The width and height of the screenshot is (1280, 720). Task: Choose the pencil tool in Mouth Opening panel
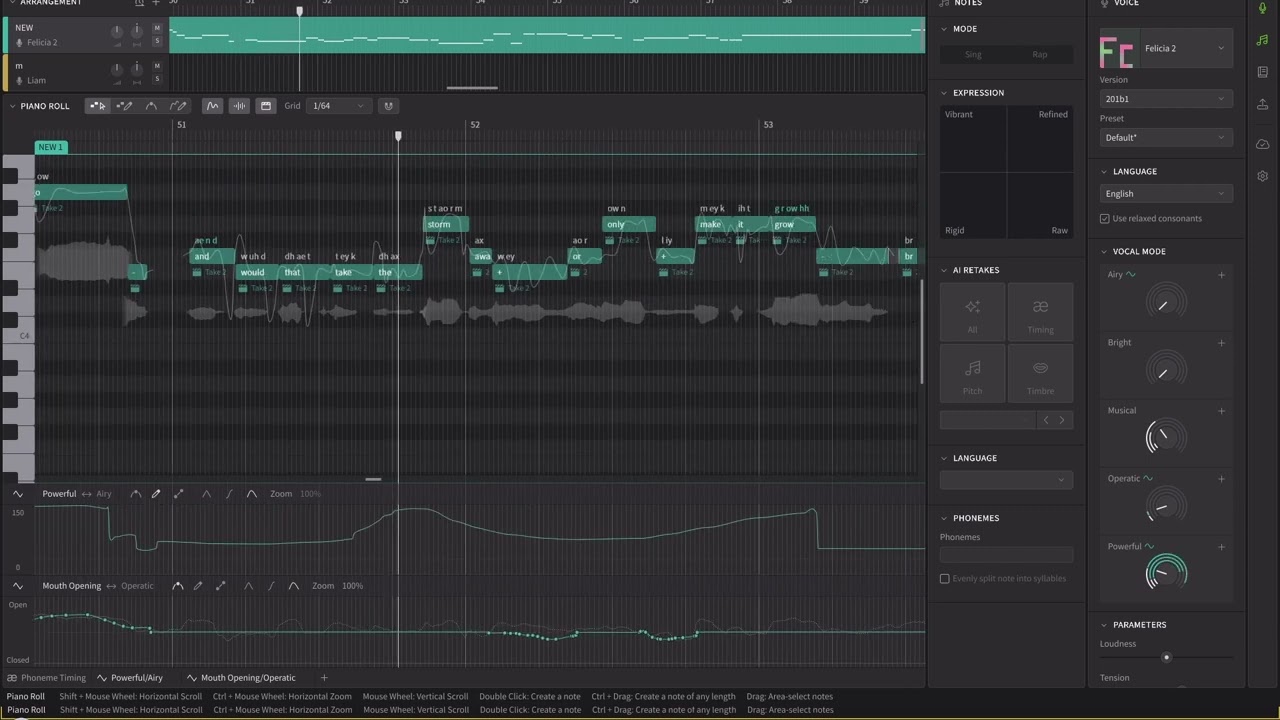click(x=198, y=586)
